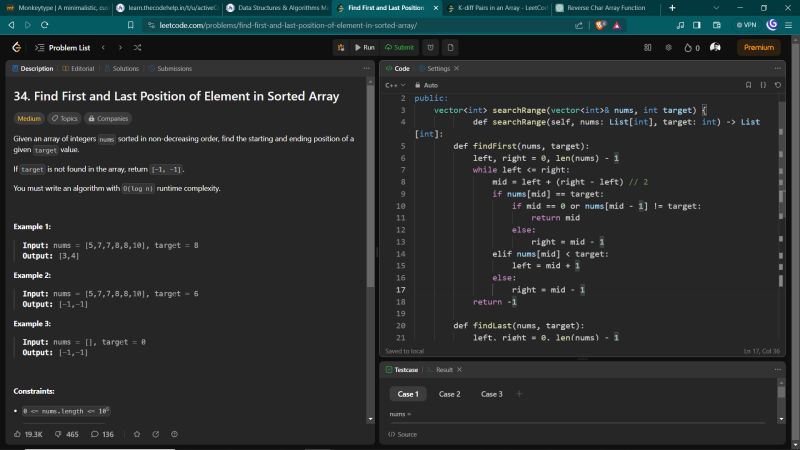Screen dimensions: 800x450
Task: Click the address bar URL
Action: pyautogui.click(x=288, y=25)
